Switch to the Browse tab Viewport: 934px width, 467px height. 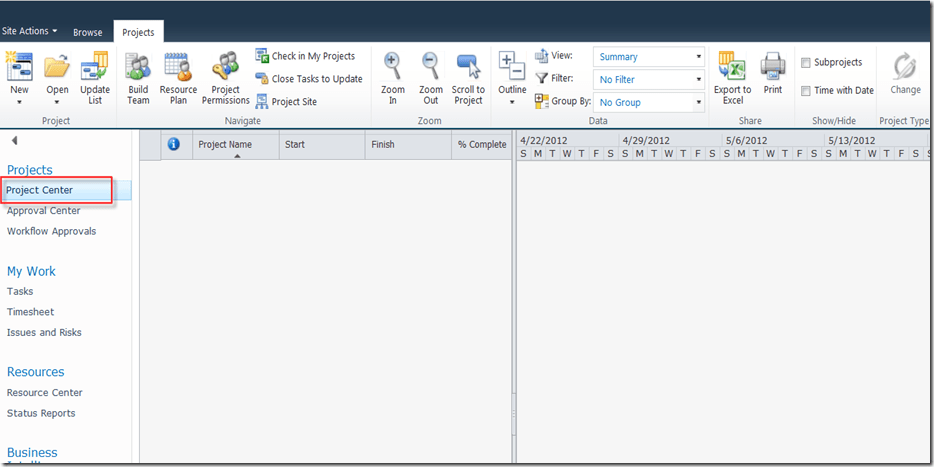click(87, 32)
